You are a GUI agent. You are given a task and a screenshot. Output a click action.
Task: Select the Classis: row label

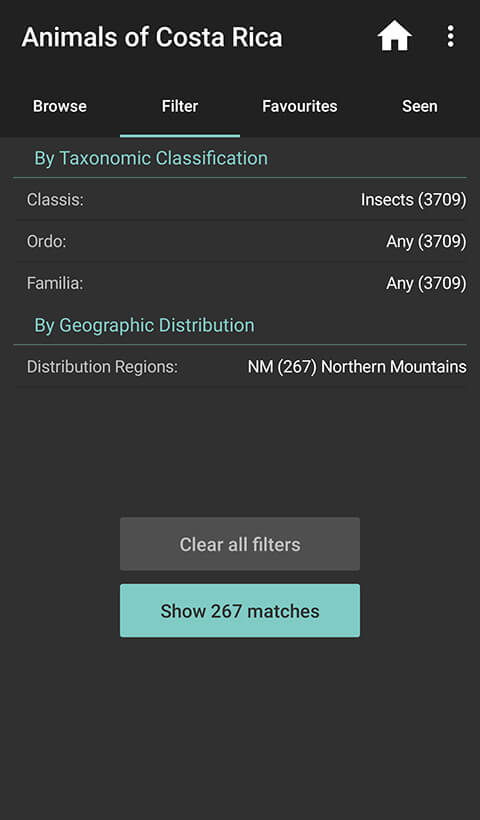tap(55, 200)
